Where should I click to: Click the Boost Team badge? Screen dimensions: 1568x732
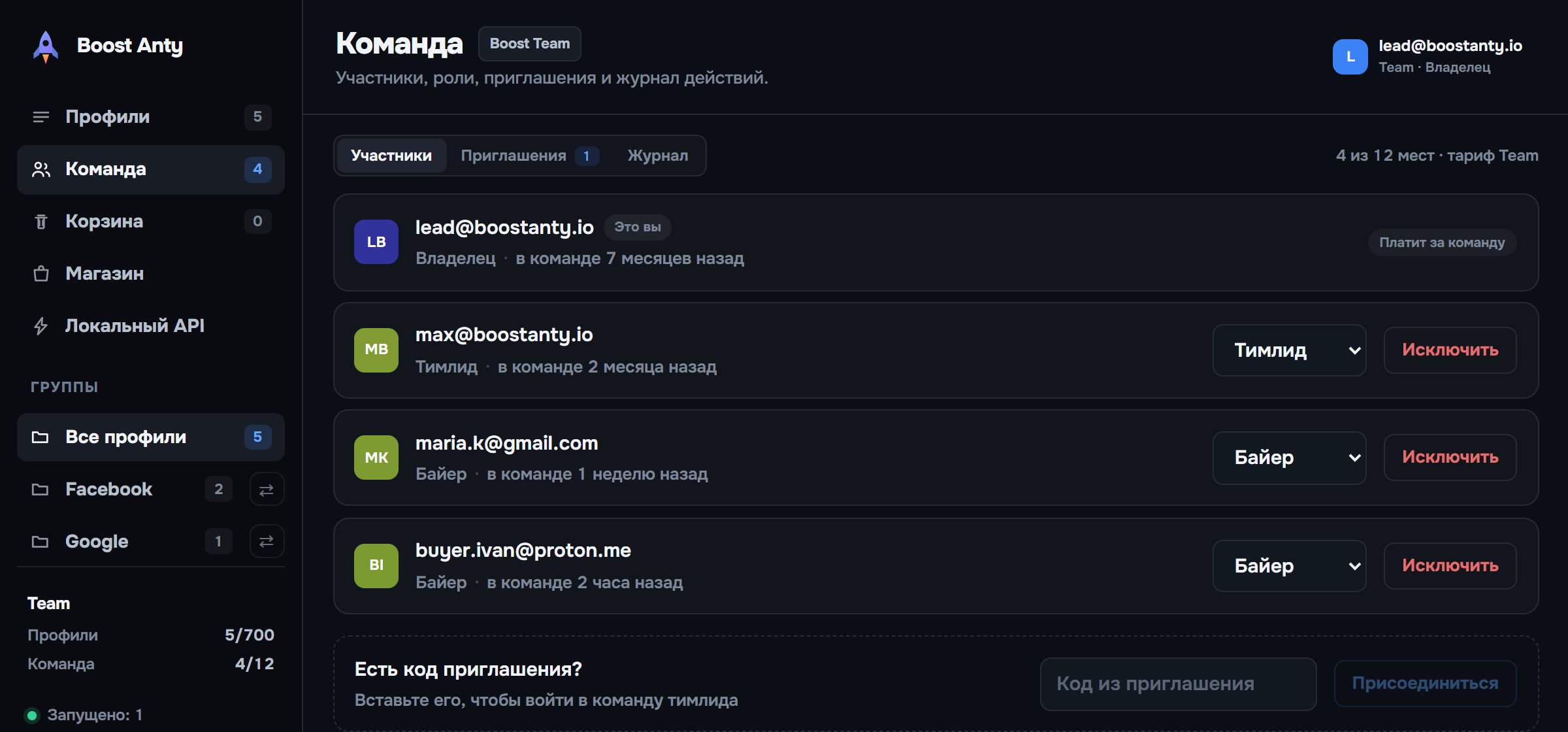click(x=529, y=44)
